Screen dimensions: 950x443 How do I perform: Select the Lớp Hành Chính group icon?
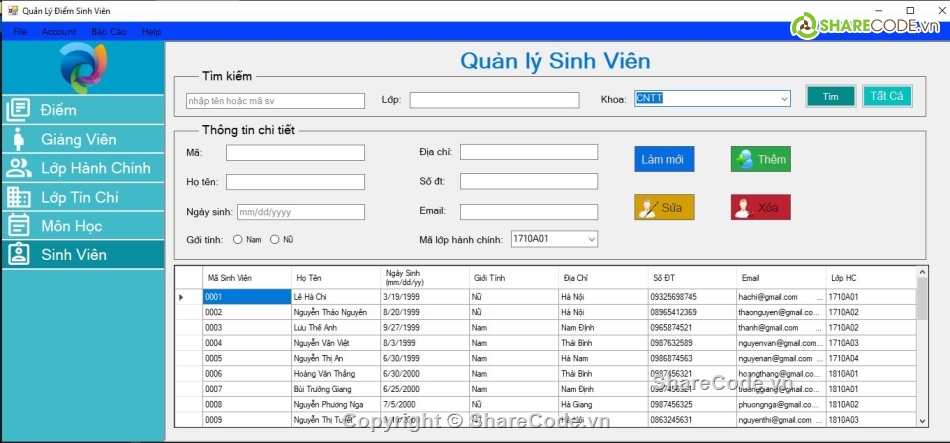19,168
